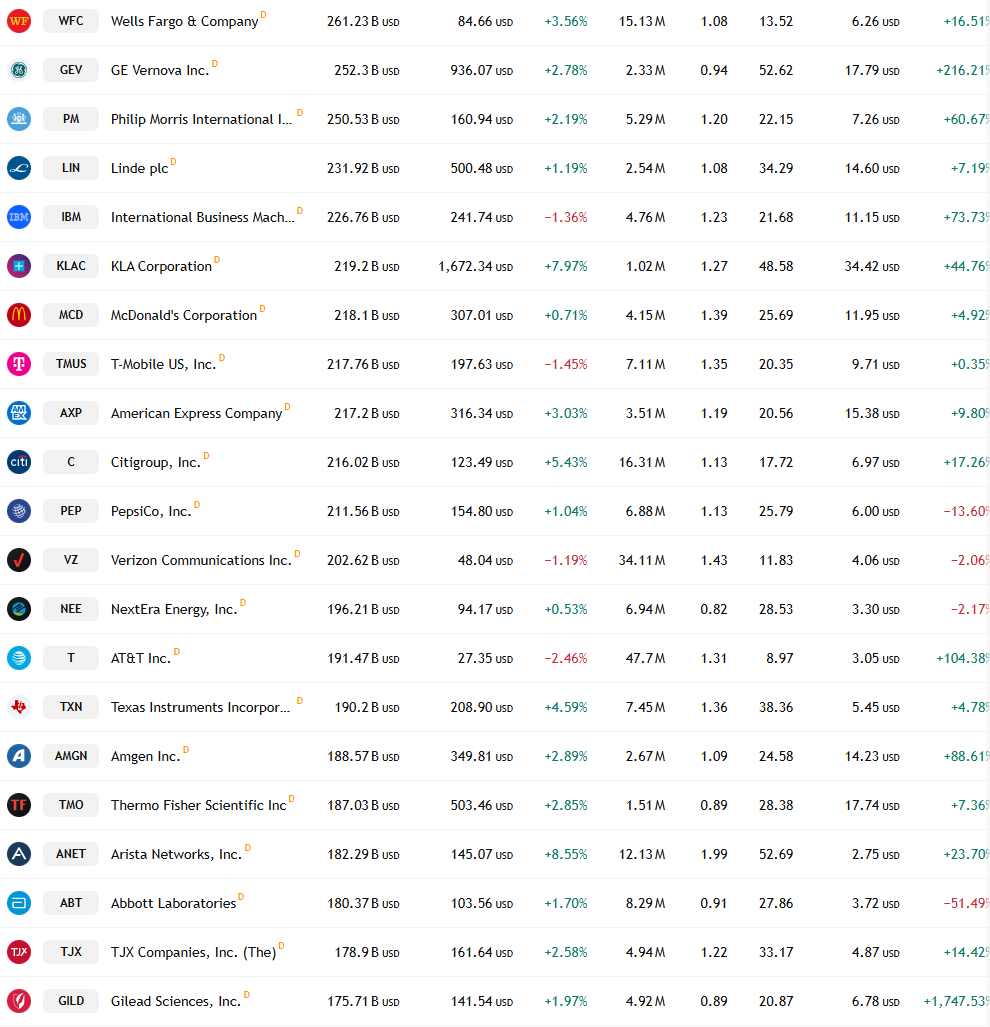Click Gilead market cap 175.71 B USD
The height and width of the screenshot is (1027, 990).
[363, 1001]
